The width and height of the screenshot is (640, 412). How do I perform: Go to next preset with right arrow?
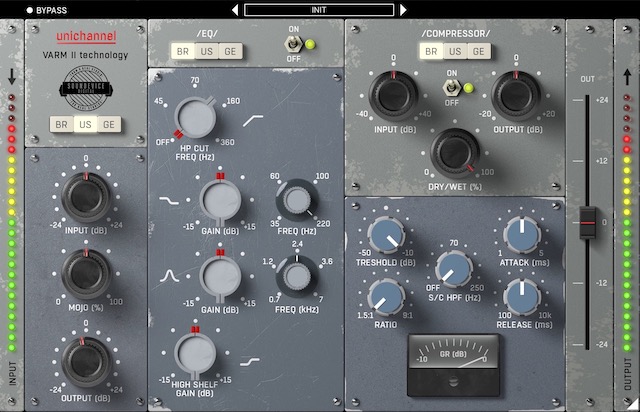pyautogui.click(x=404, y=10)
